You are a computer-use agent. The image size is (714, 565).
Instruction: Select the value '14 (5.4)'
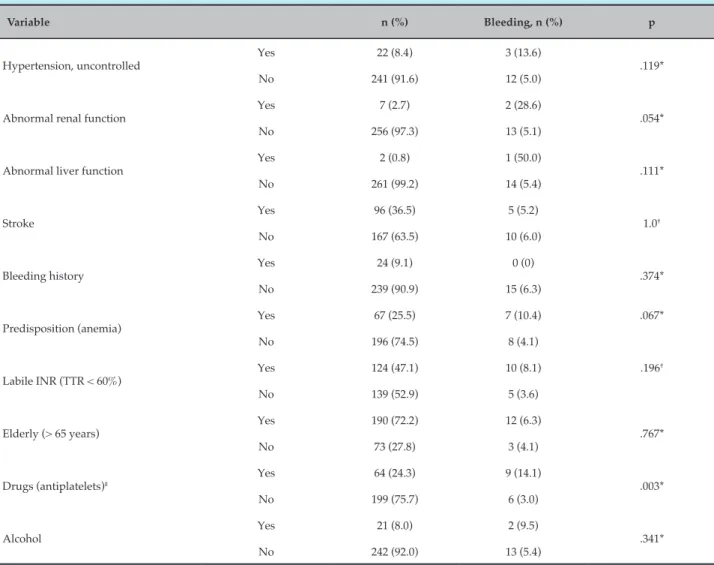[523, 184]
